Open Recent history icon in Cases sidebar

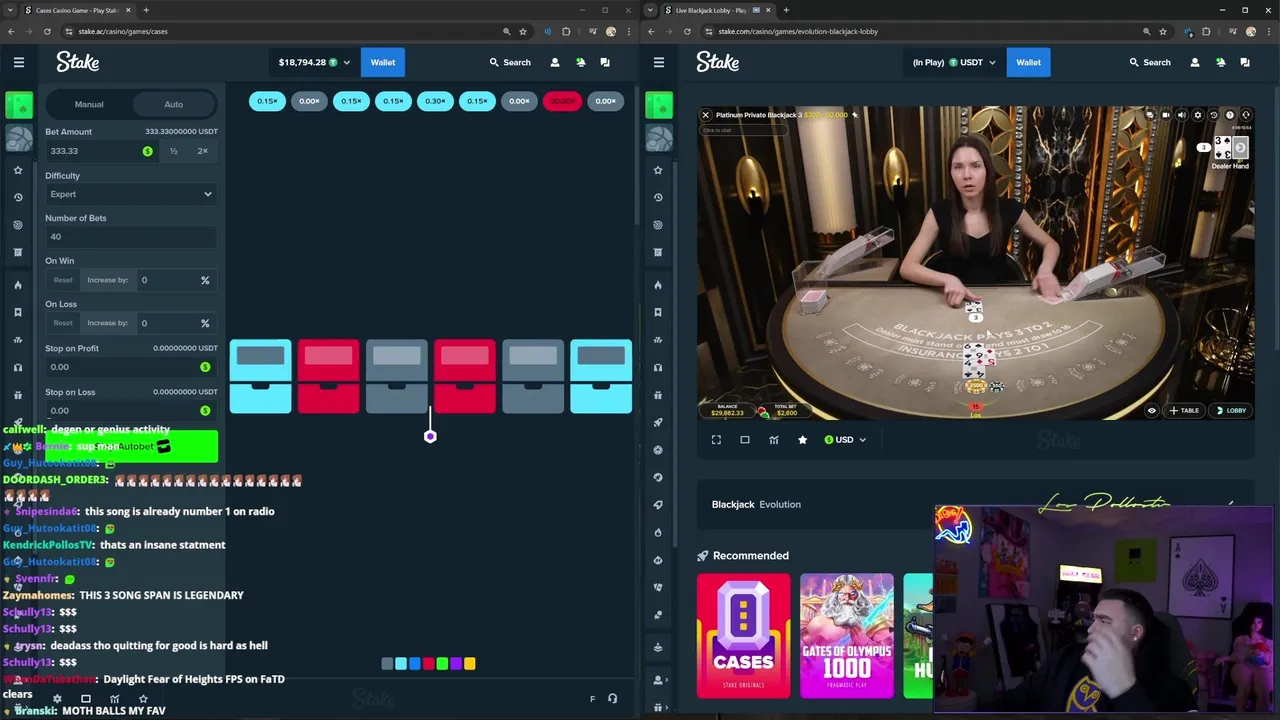tap(18, 197)
